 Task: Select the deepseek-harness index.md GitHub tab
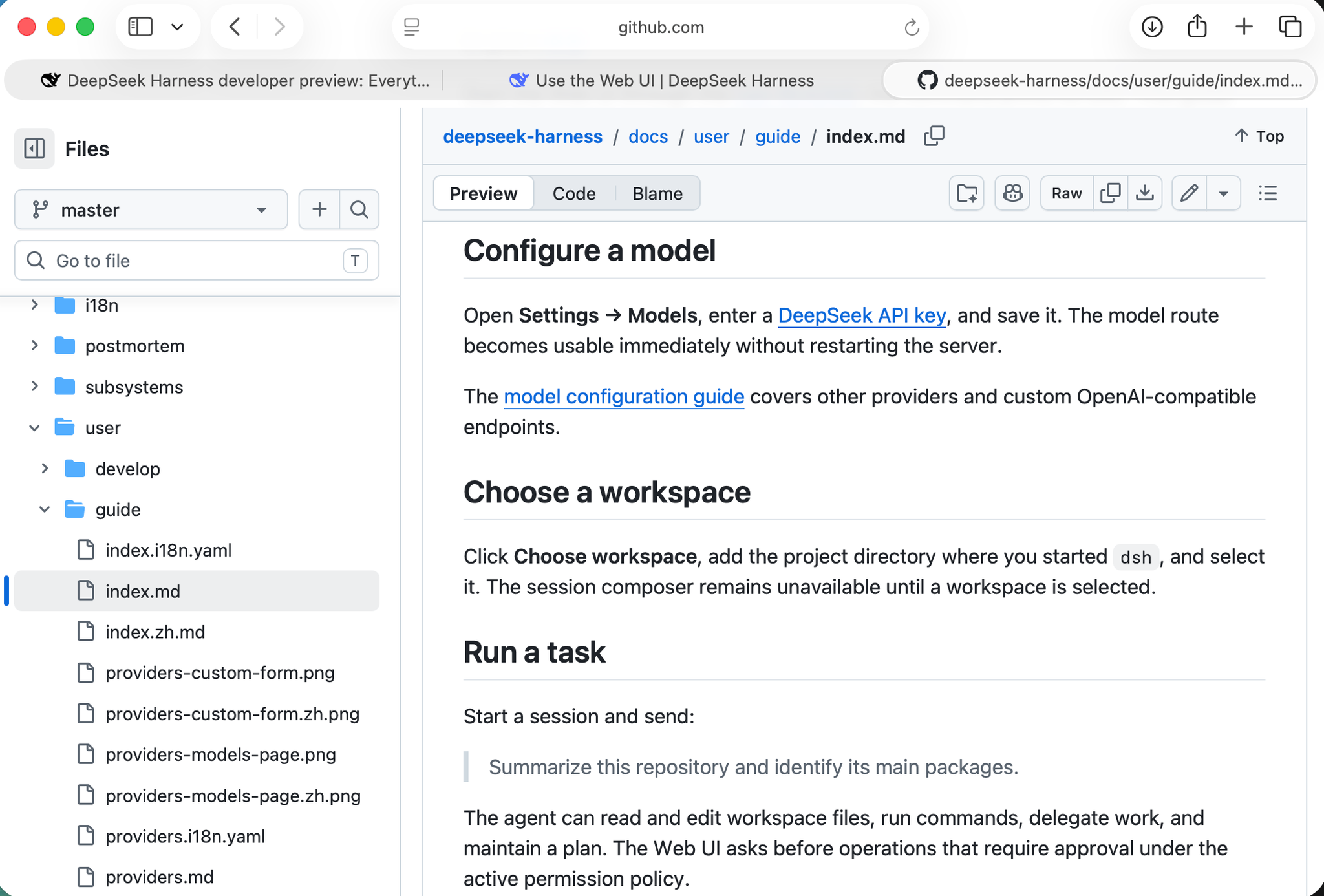pyautogui.click(x=1100, y=81)
